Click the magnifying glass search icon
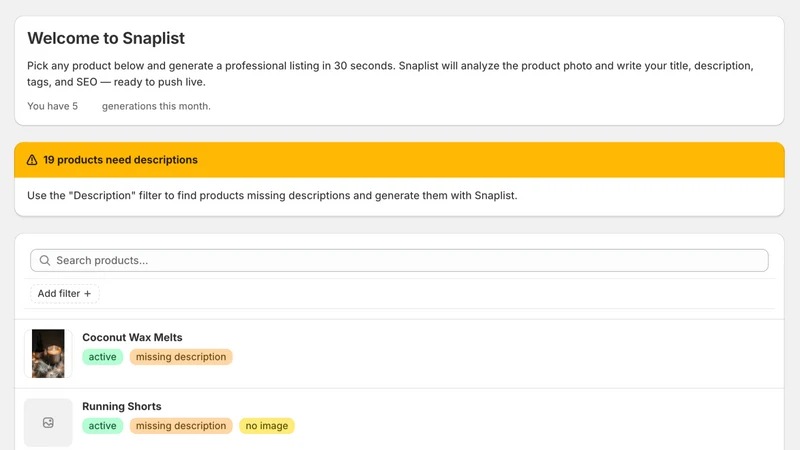Screen dimensions: 800x450 (45, 260)
